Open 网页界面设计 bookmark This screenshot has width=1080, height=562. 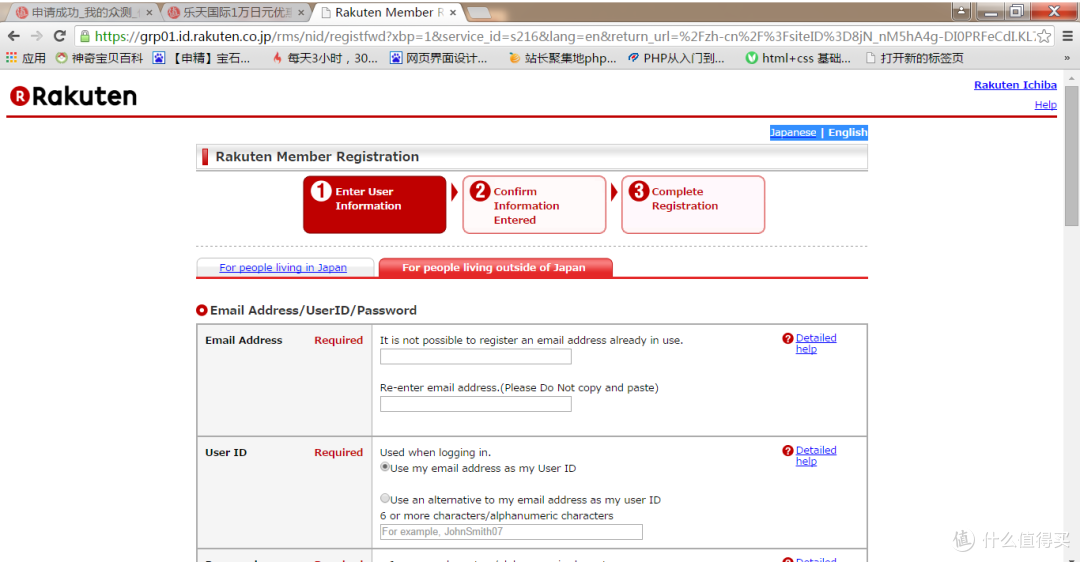(x=439, y=58)
